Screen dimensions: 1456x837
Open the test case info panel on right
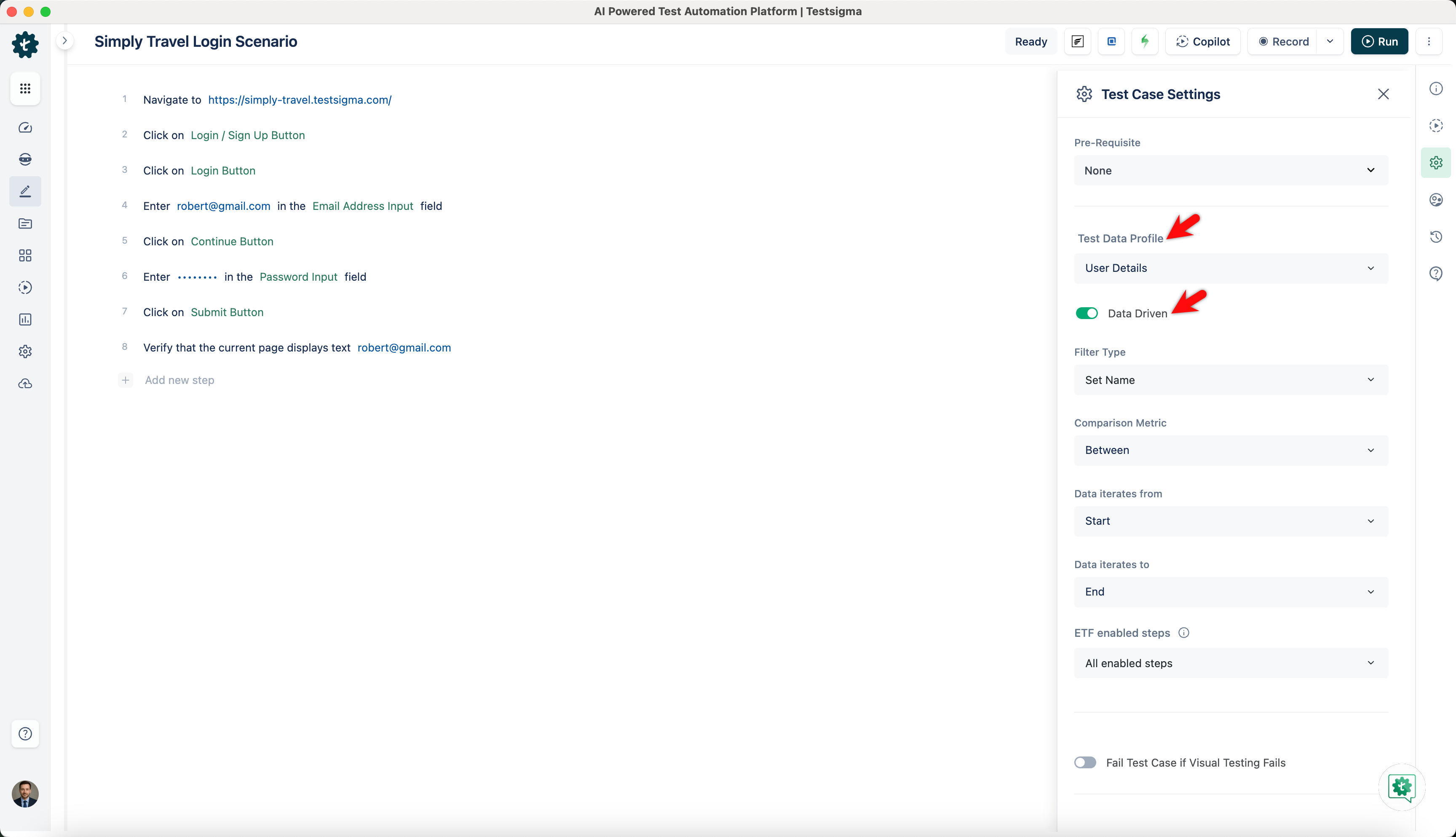pyautogui.click(x=1437, y=88)
